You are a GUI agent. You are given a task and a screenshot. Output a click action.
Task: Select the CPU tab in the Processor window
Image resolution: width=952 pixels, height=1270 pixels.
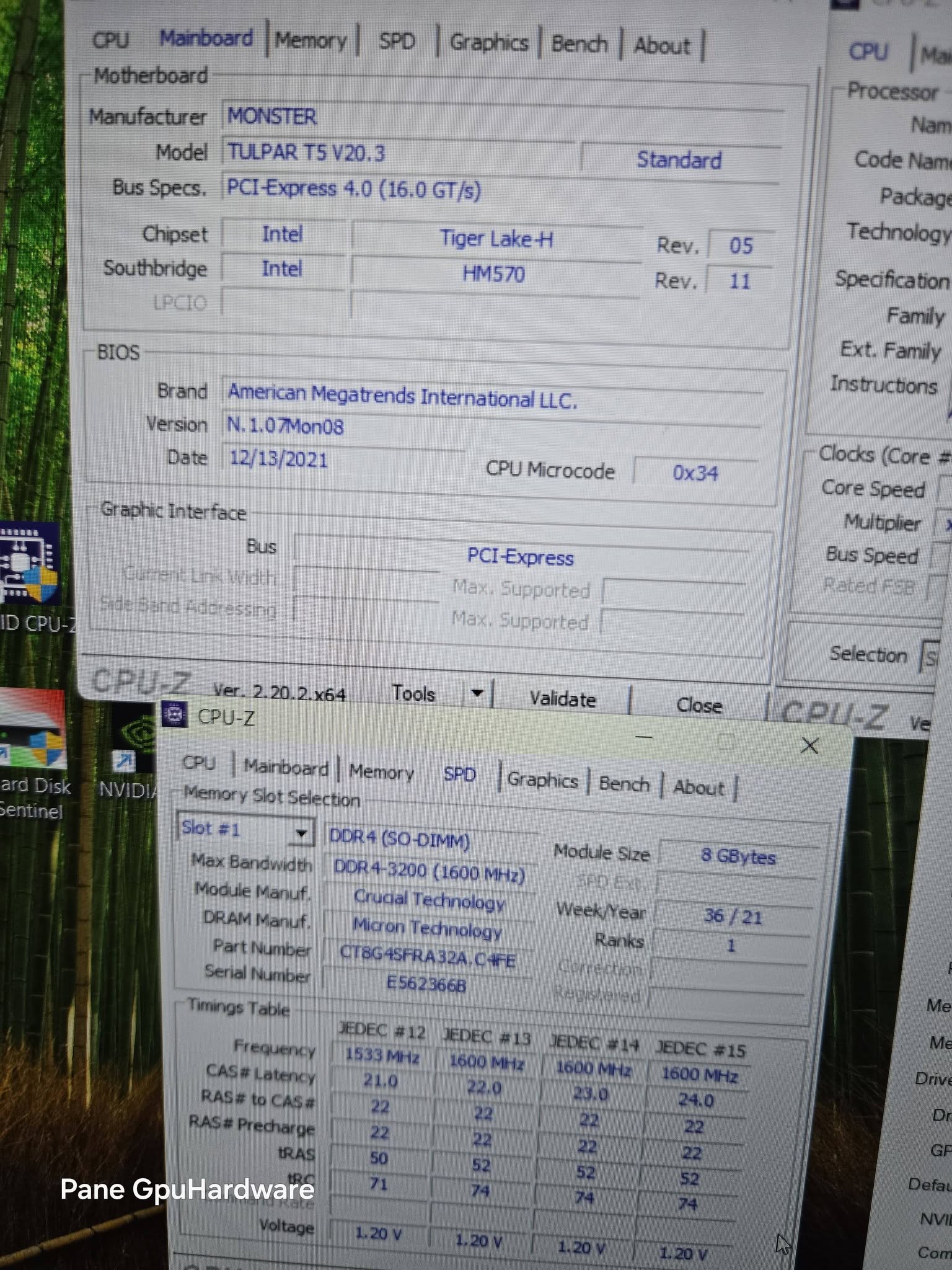(868, 52)
